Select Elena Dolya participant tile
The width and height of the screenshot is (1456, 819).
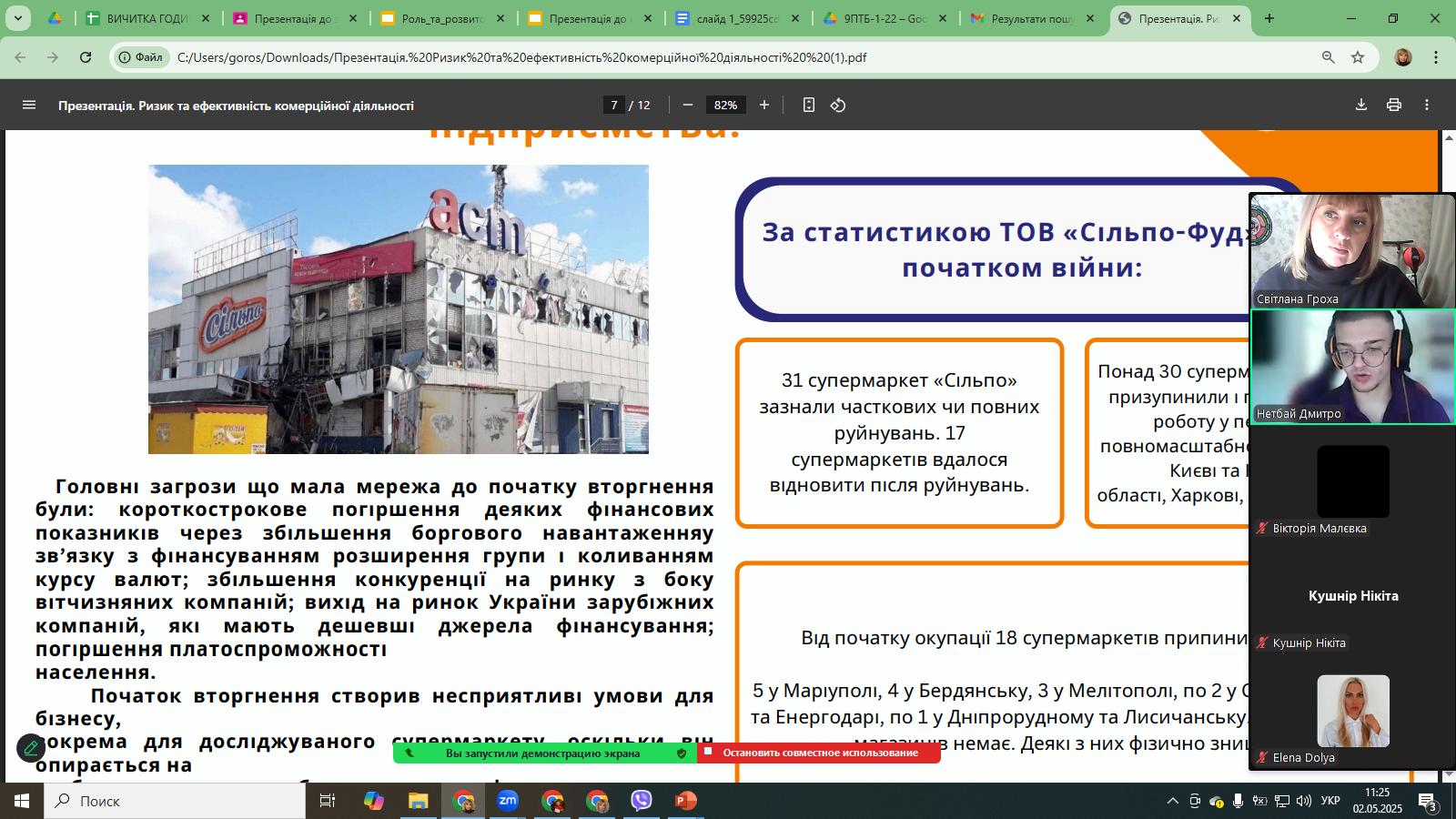click(1352, 711)
